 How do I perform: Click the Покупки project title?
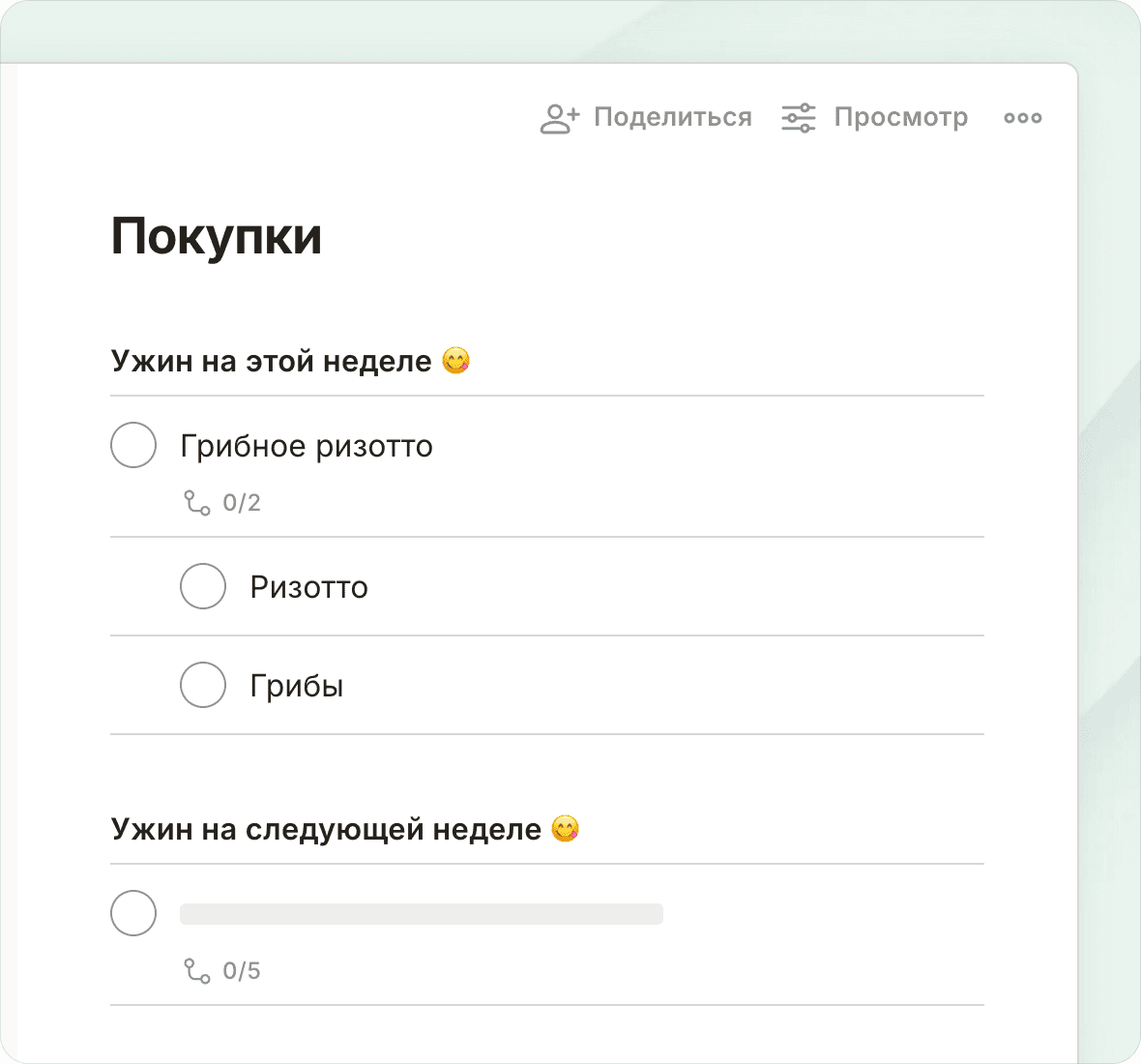coord(217,236)
